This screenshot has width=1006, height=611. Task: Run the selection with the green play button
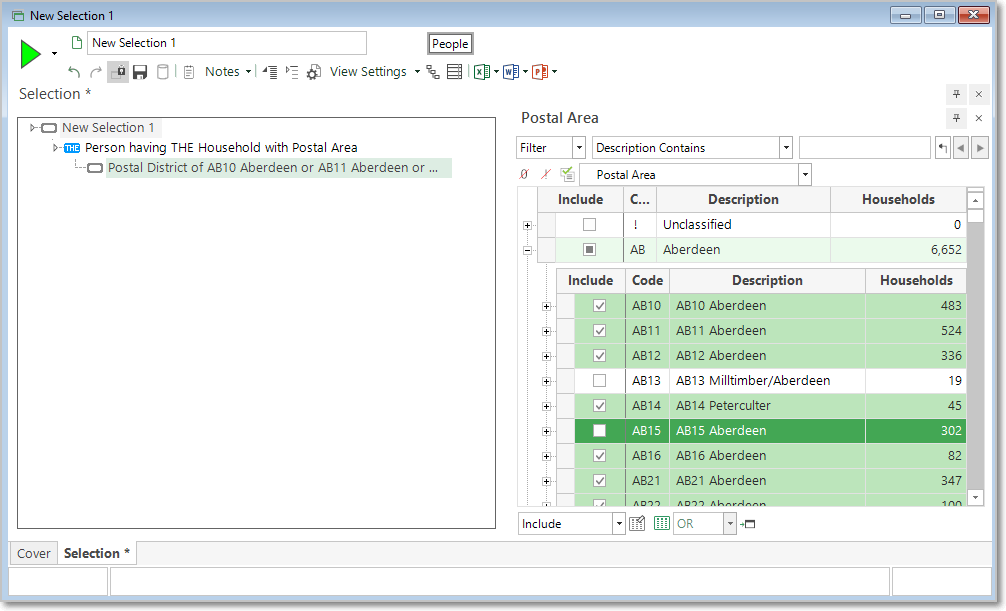click(30, 54)
